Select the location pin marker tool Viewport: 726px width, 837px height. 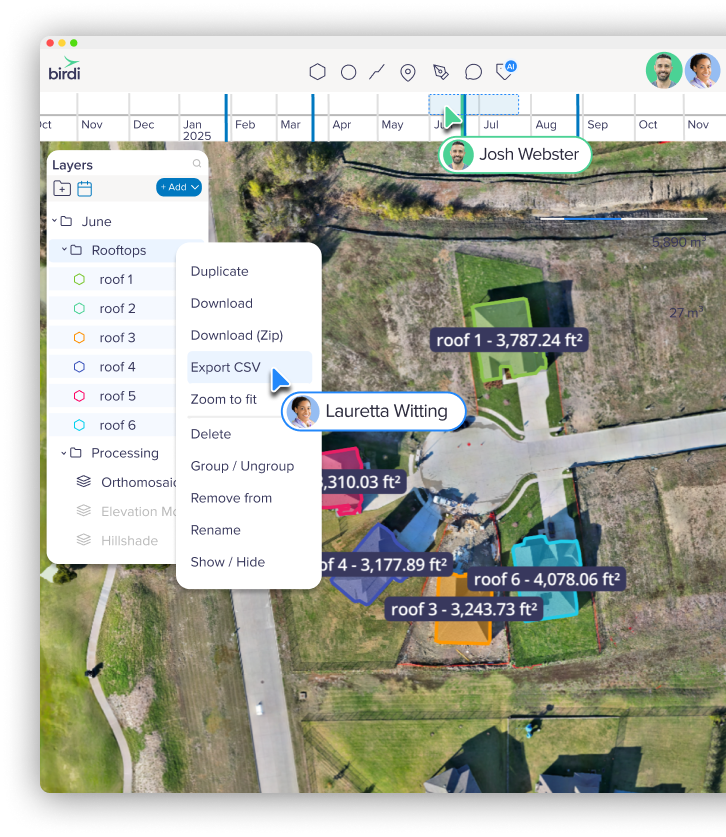tap(408, 72)
